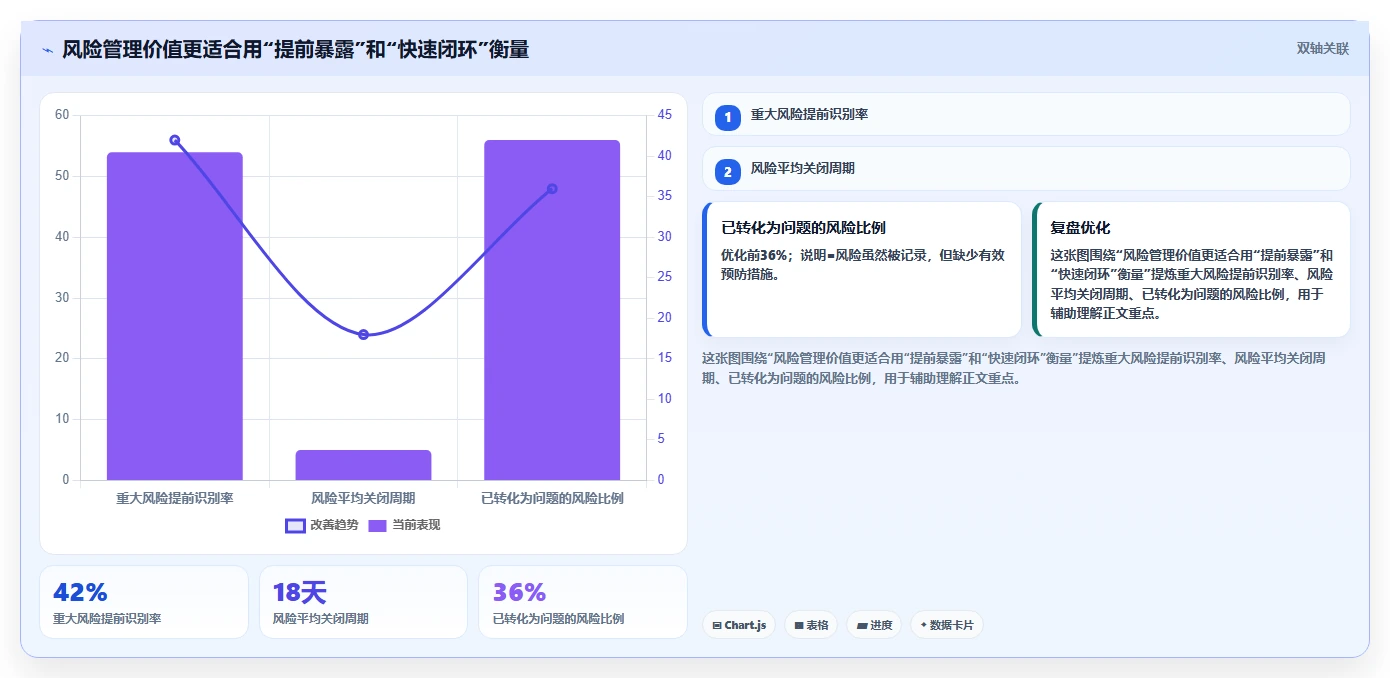Click x-axis label 重大风险提前识别率
The width and height of the screenshot is (1390, 678).
point(175,498)
